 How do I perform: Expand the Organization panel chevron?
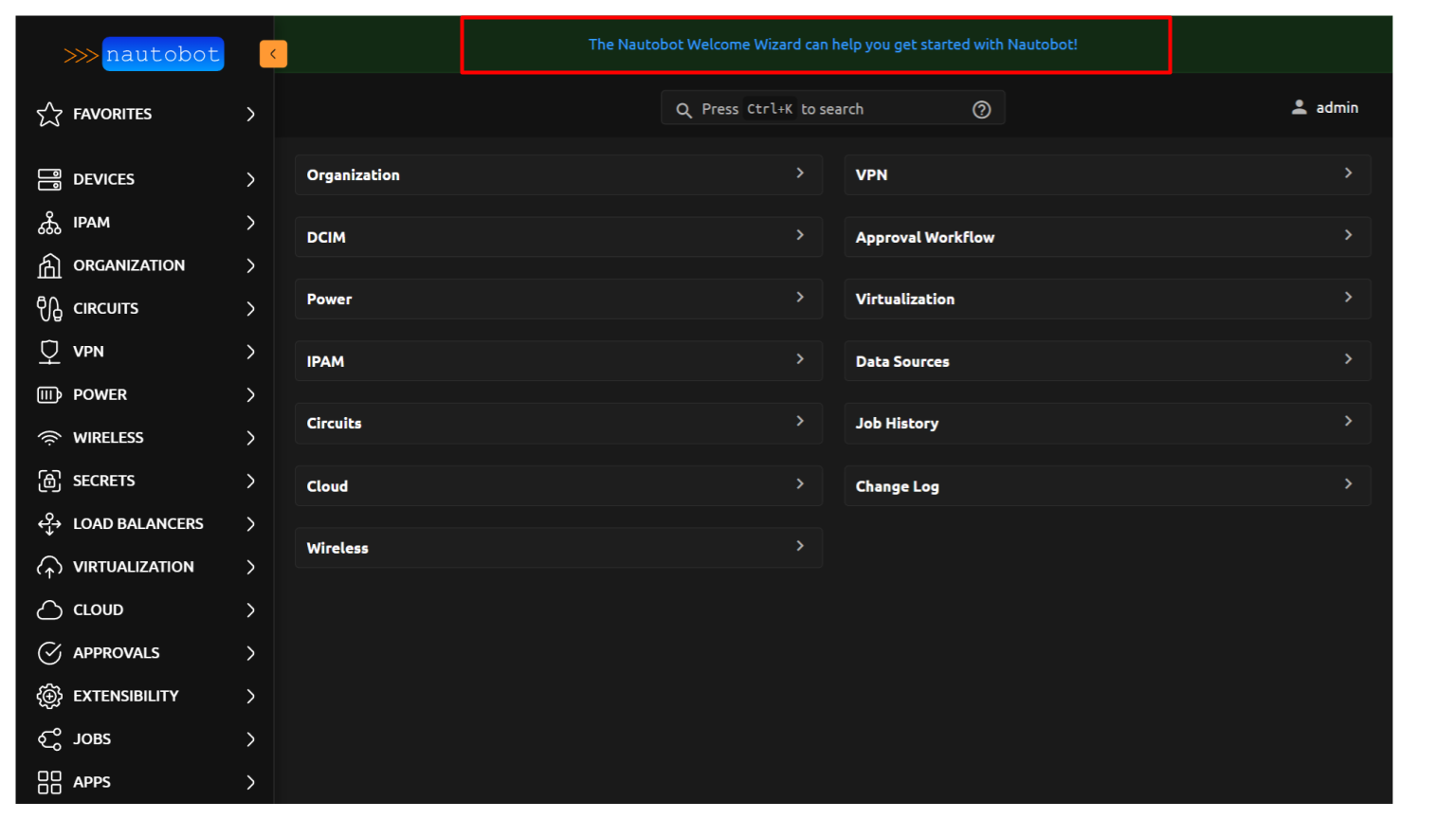(x=800, y=173)
